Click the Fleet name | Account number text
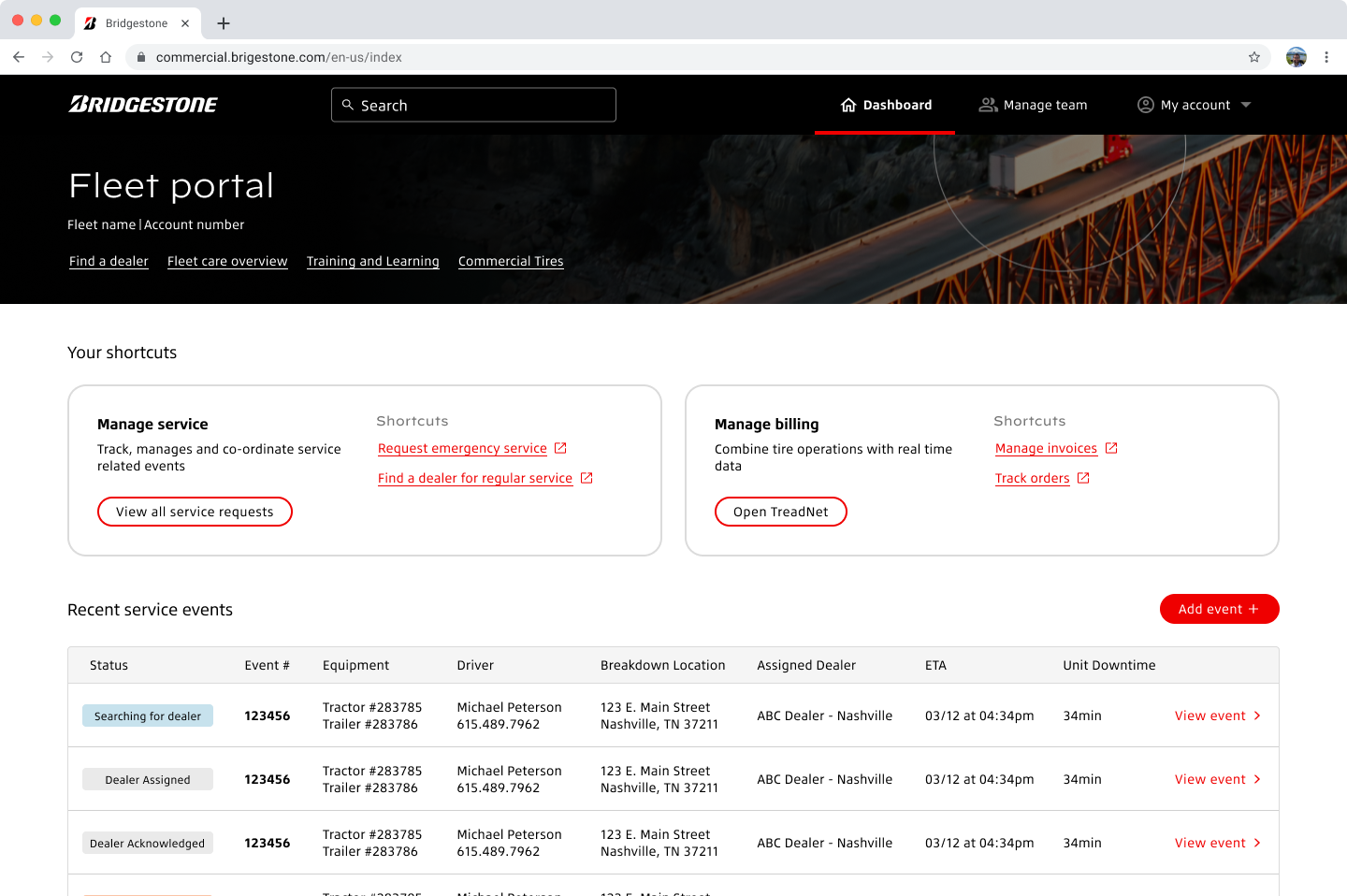The width and height of the screenshot is (1347, 896). click(x=155, y=224)
